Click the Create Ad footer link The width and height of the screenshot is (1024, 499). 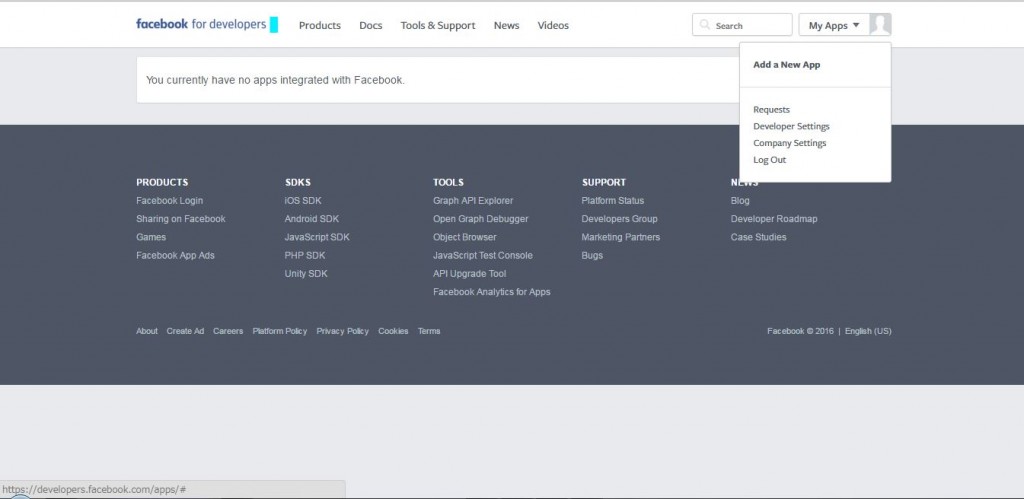(x=185, y=331)
